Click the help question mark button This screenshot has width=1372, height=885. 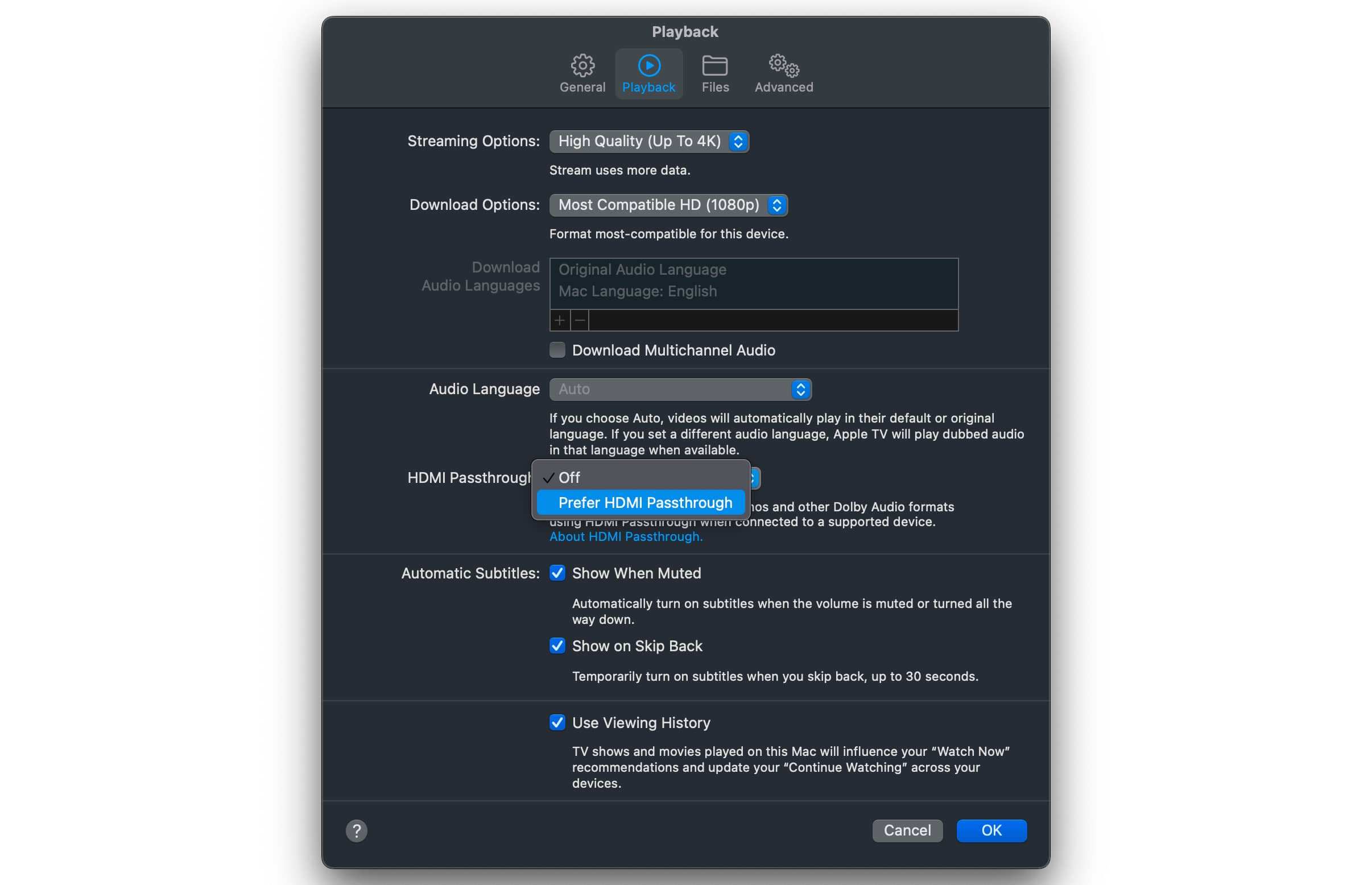pyautogui.click(x=356, y=830)
